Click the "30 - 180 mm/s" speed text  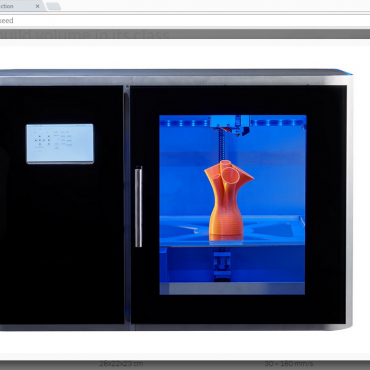pos(289,364)
